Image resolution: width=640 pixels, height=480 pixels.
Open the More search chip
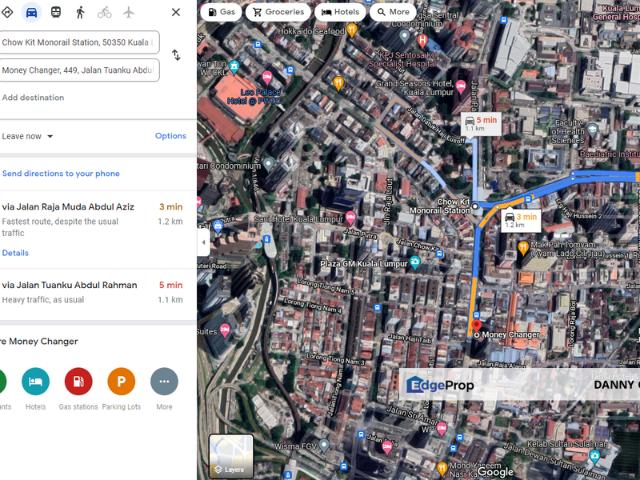tap(393, 12)
